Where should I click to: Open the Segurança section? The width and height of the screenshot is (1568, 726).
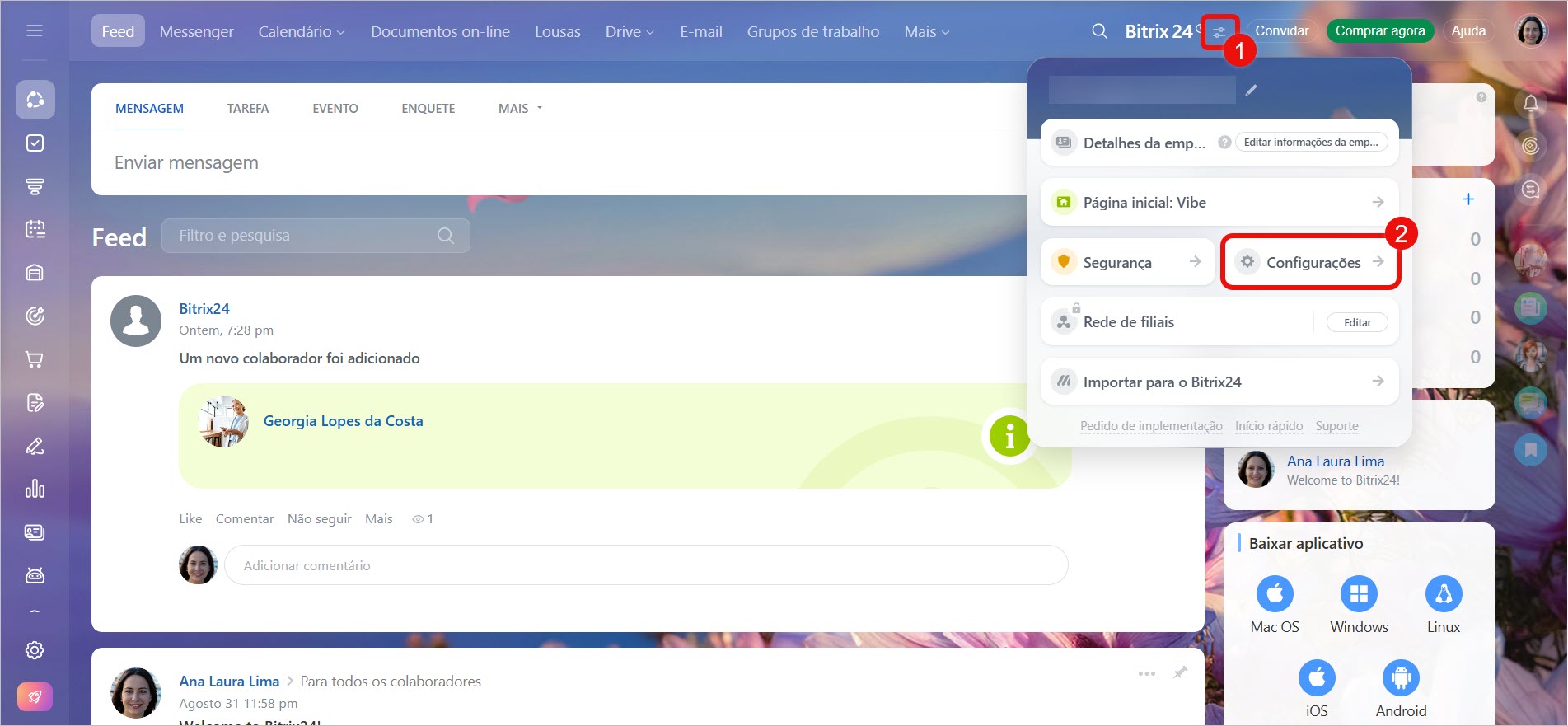click(x=1127, y=262)
